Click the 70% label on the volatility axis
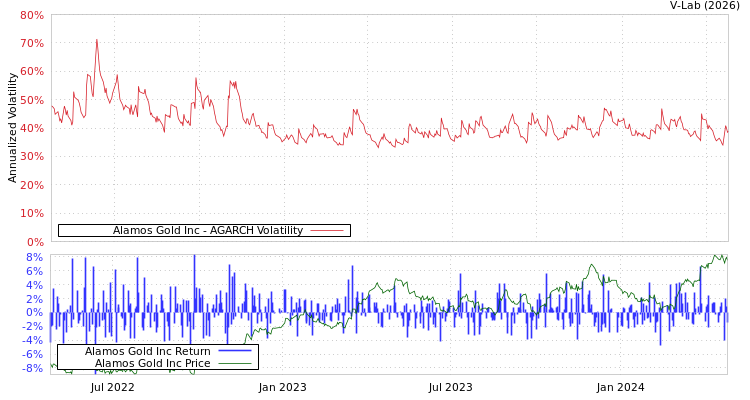Image resolution: width=750 pixels, height=400 pixels. pyautogui.click(x=32, y=44)
